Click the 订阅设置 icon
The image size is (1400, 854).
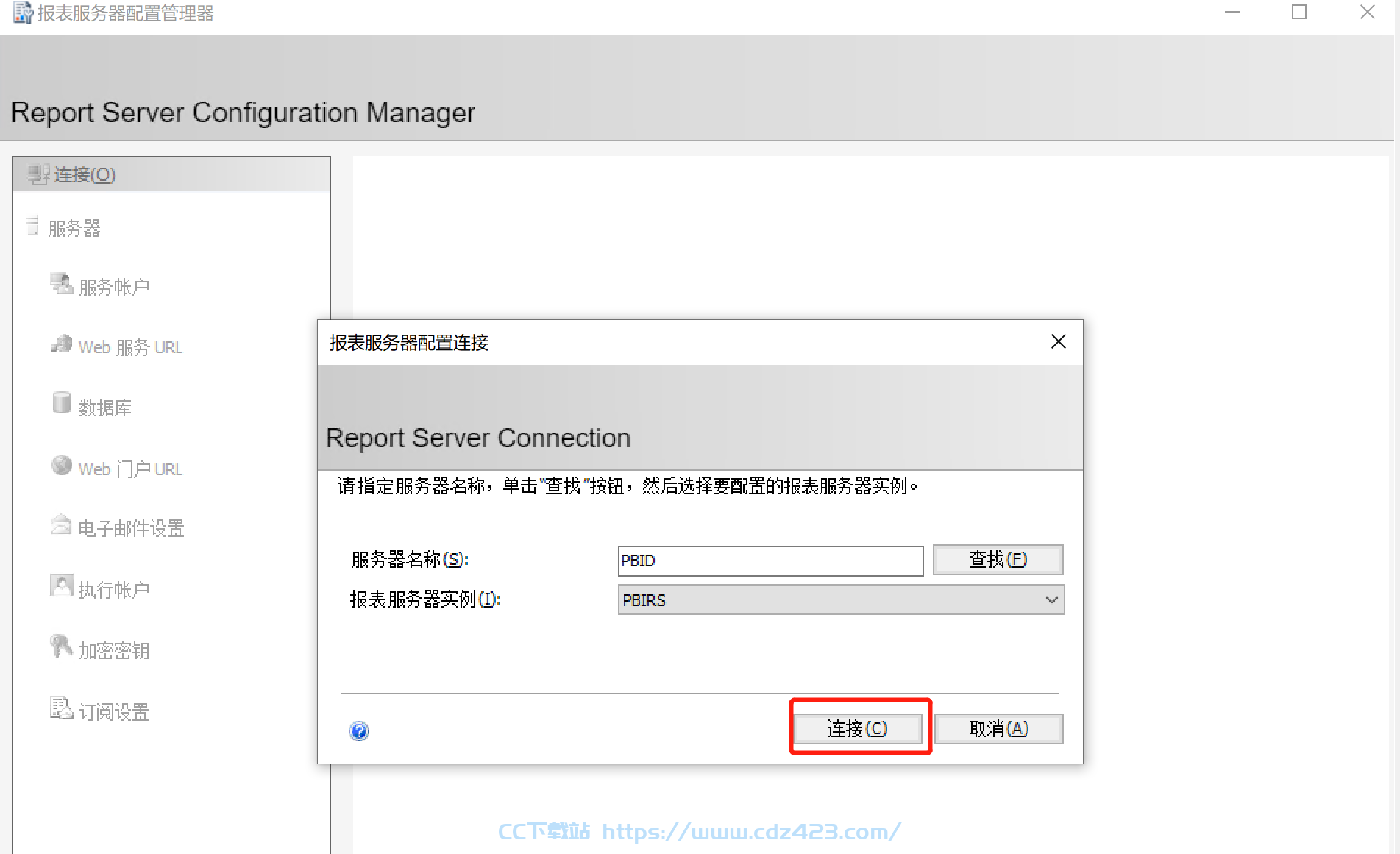point(61,708)
